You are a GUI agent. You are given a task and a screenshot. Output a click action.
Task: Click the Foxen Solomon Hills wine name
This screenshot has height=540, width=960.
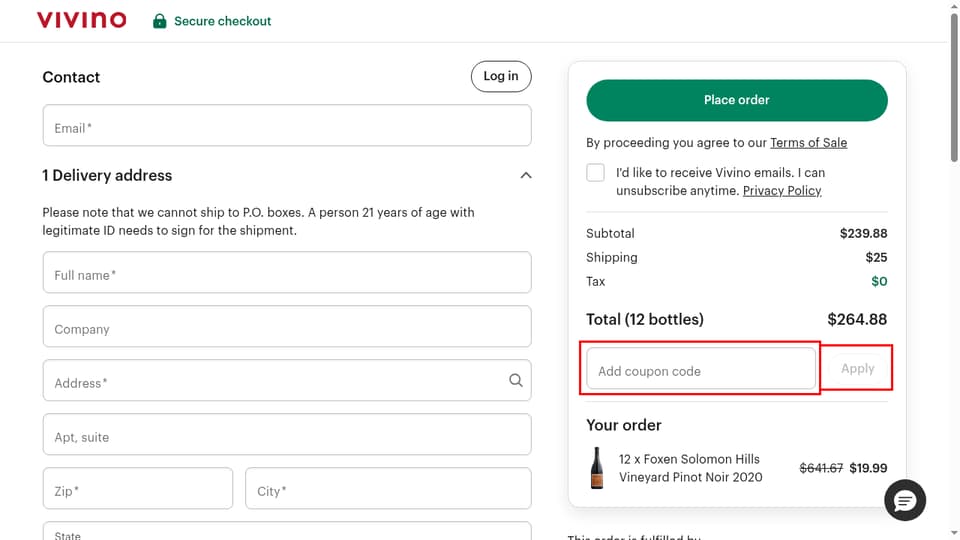pos(691,468)
